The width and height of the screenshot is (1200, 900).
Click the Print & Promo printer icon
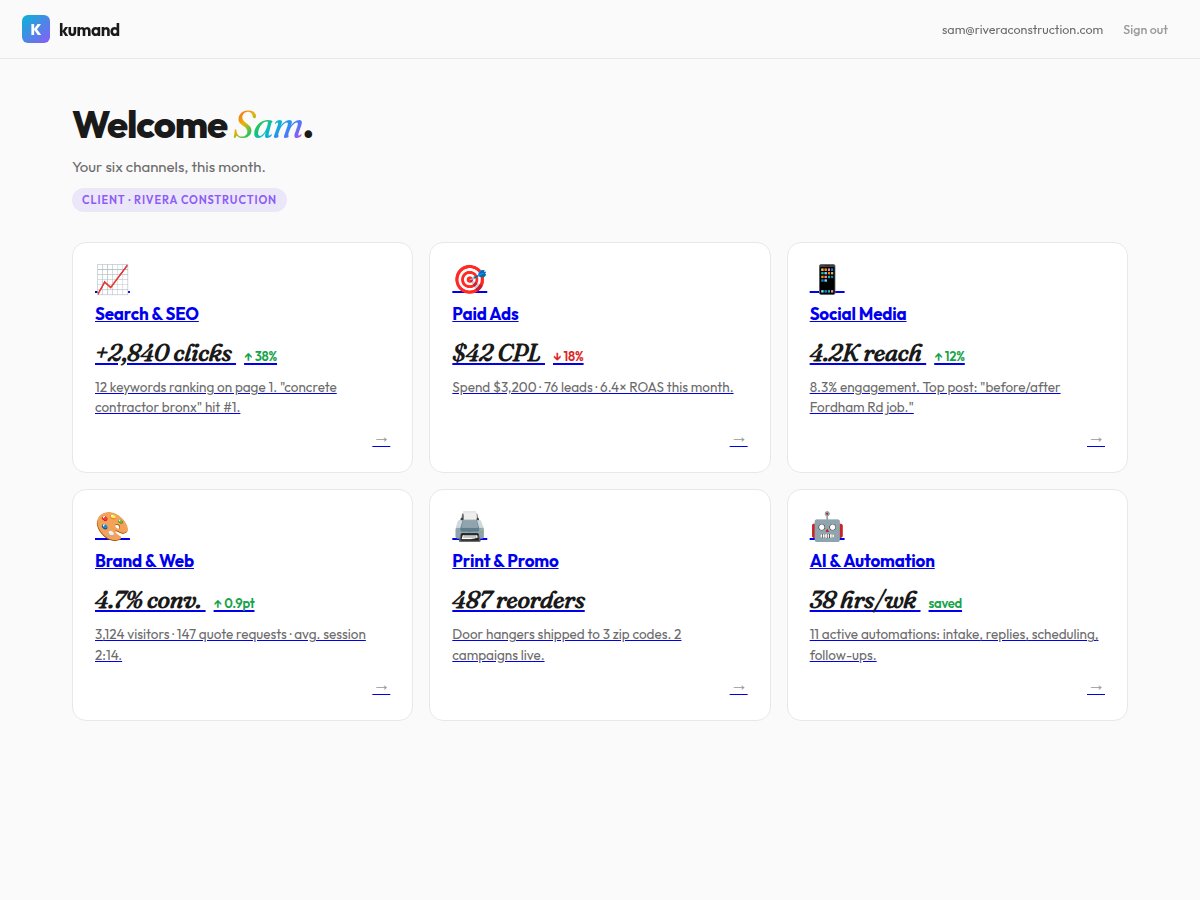point(469,526)
